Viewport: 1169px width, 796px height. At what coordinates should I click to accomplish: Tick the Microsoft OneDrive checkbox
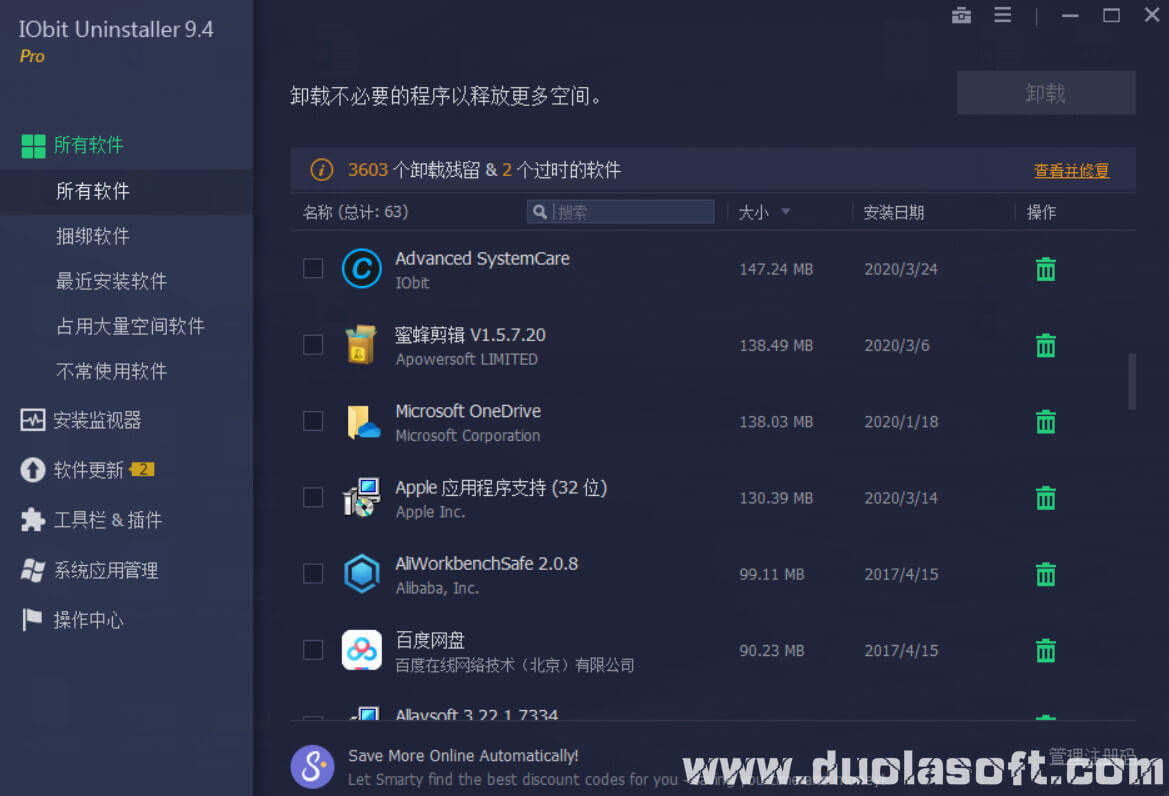coord(313,421)
